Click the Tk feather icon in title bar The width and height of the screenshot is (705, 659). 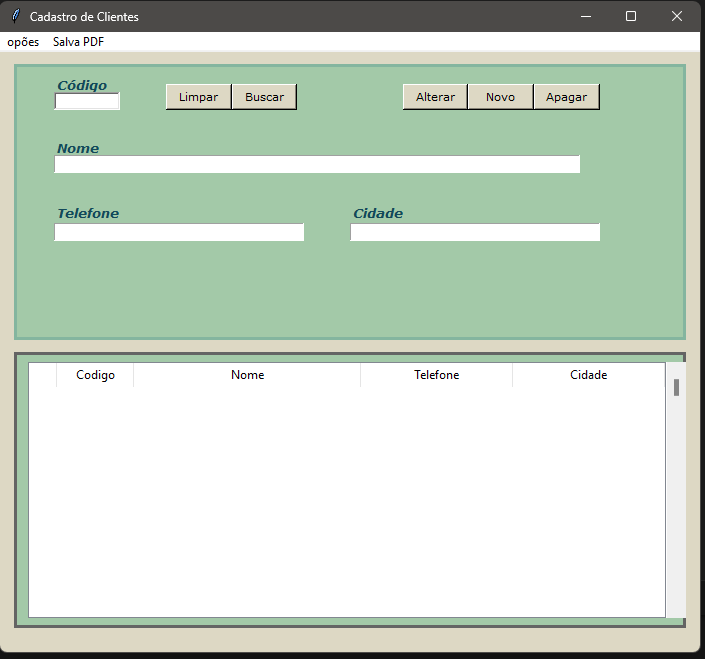pyautogui.click(x=15, y=16)
